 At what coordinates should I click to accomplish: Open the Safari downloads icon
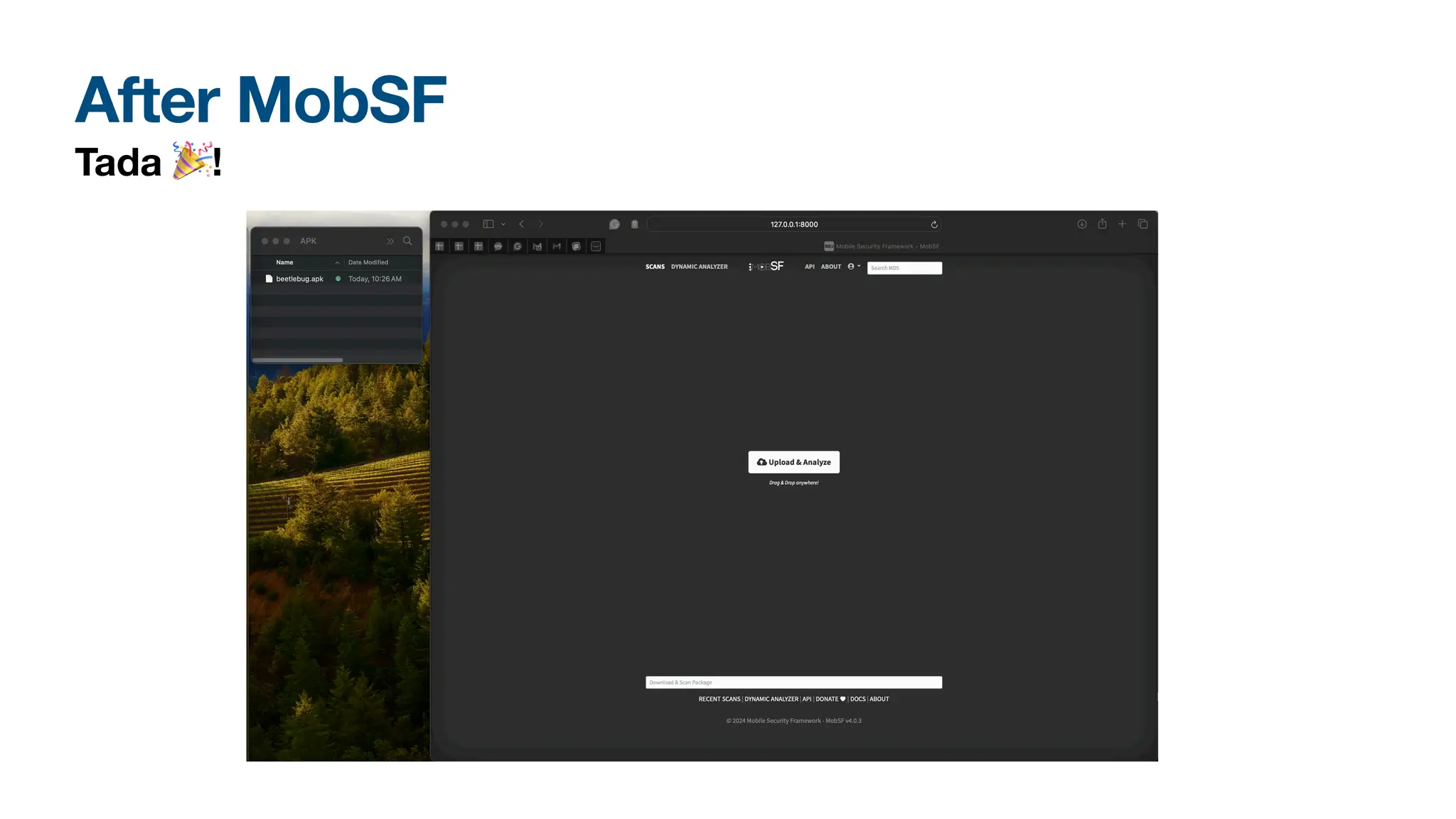[1081, 224]
